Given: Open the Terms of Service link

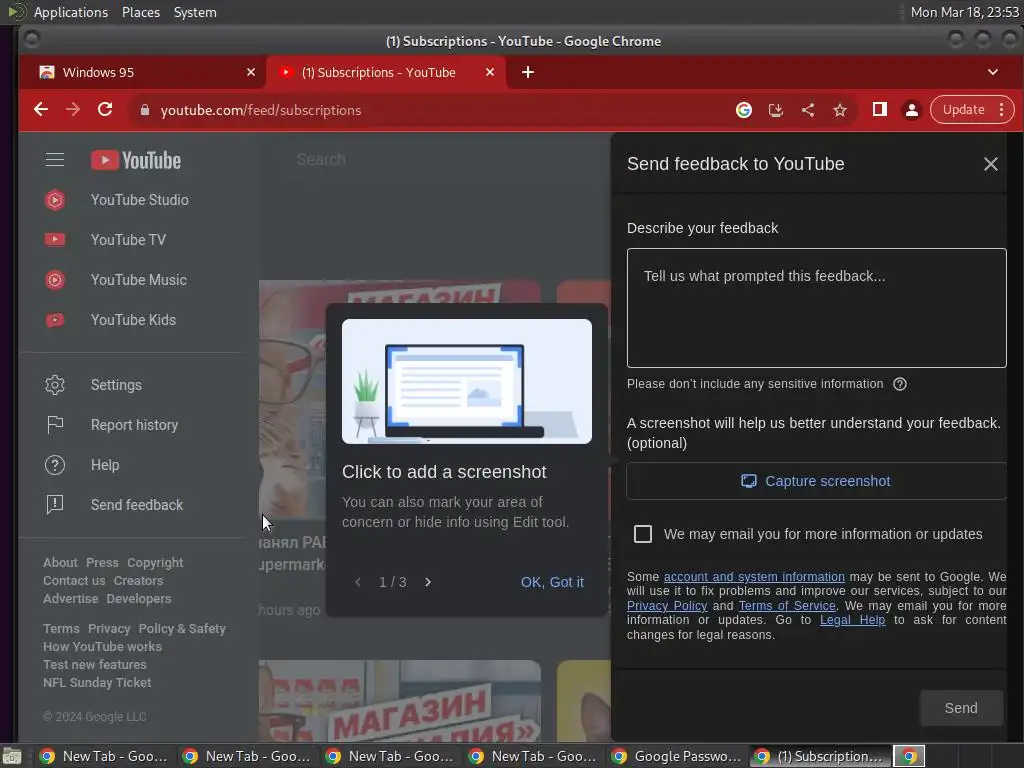Looking at the screenshot, I should tap(787, 605).
